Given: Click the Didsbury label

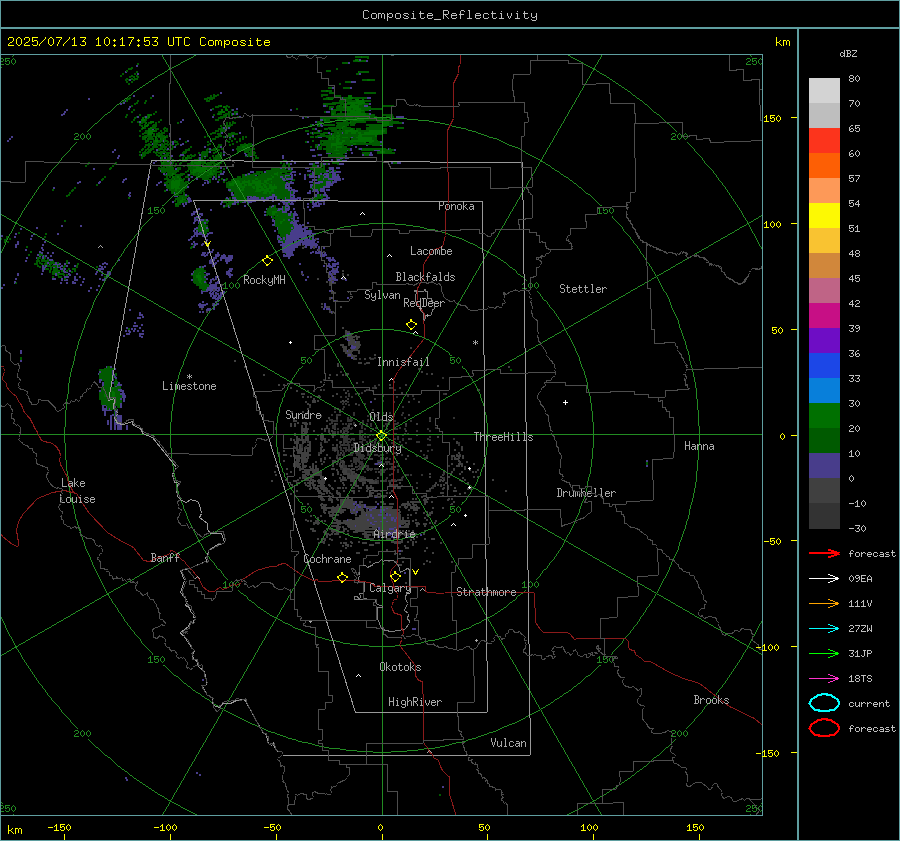Looking at the screenshot, I should click(377, 448).
